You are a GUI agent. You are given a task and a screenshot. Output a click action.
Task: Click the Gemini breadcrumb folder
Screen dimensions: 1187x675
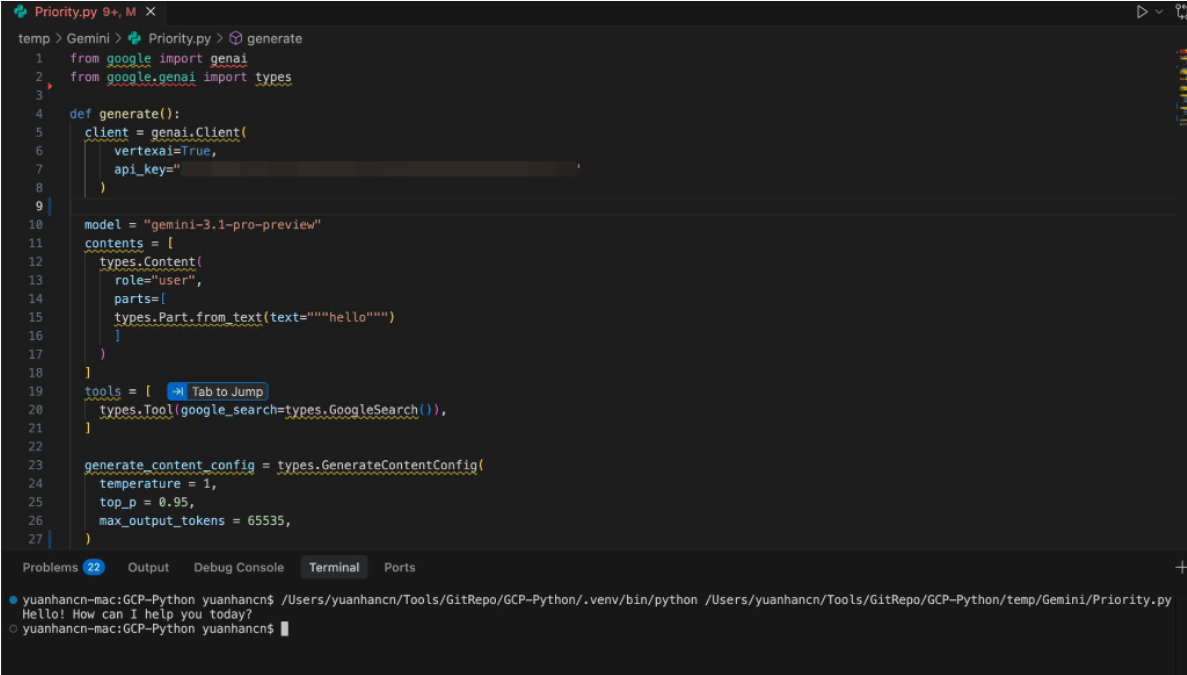click(88, 39)
